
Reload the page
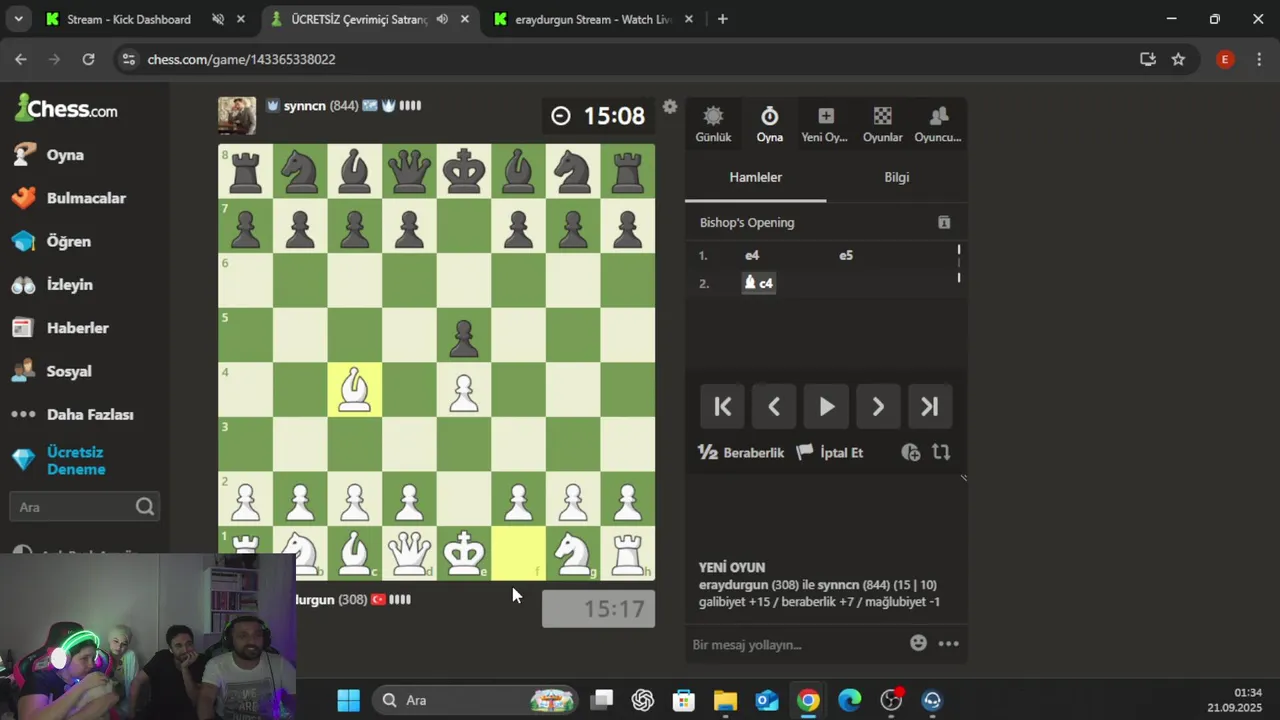(x=88, y=59)
